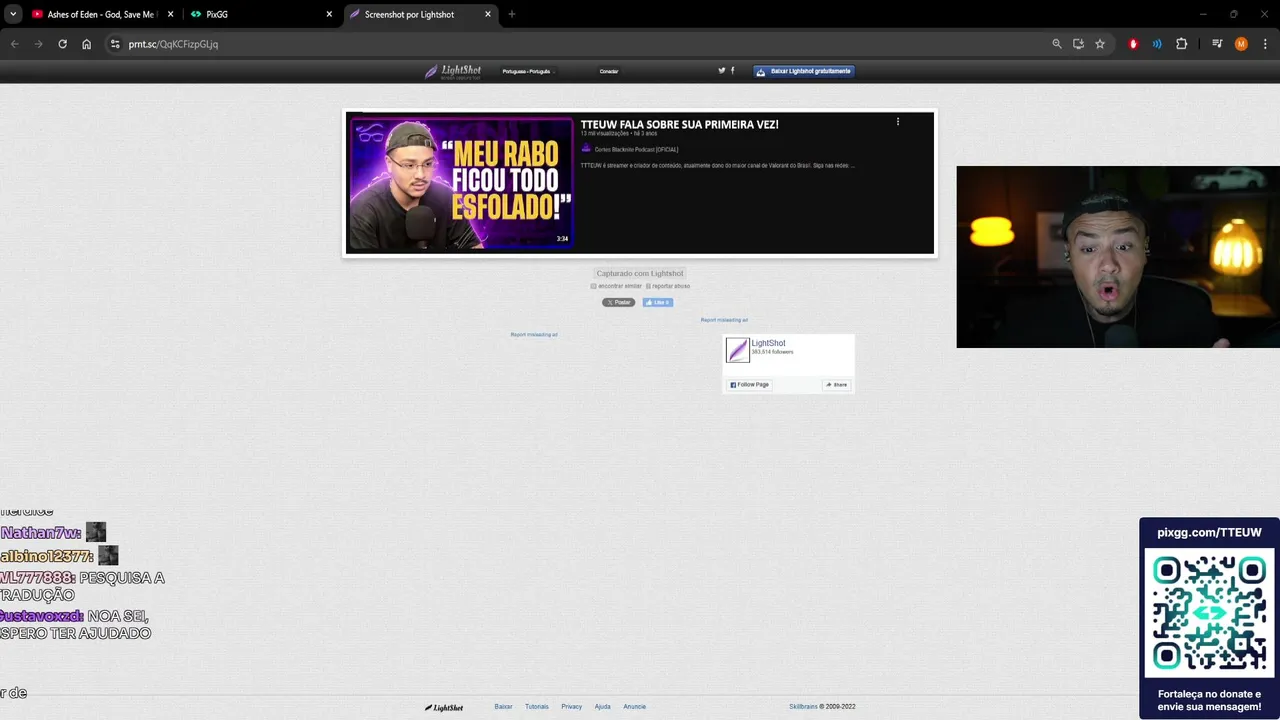
Task: Click Follow Page button
Action: pos(749,385)
